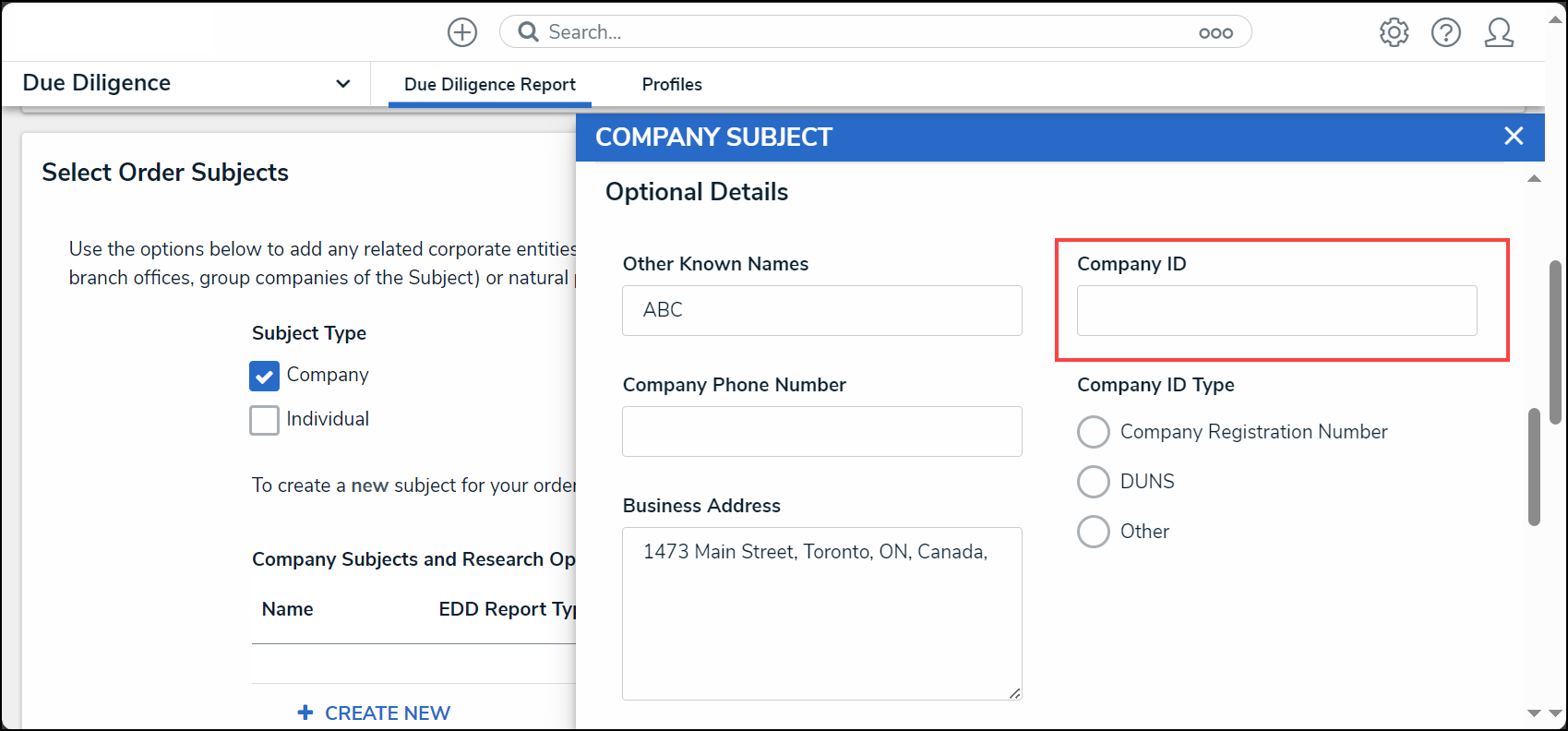Switch to Due Diligence Report tab
Image resolution: width=1568 pixels, height=731 pixels.
pyautogui.click(x=490, y=84)
